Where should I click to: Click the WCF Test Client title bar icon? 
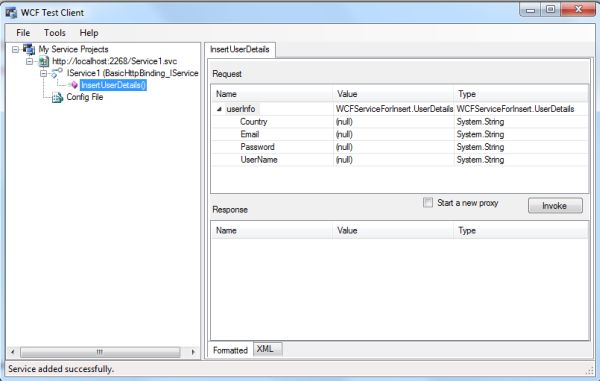(11, 13)
